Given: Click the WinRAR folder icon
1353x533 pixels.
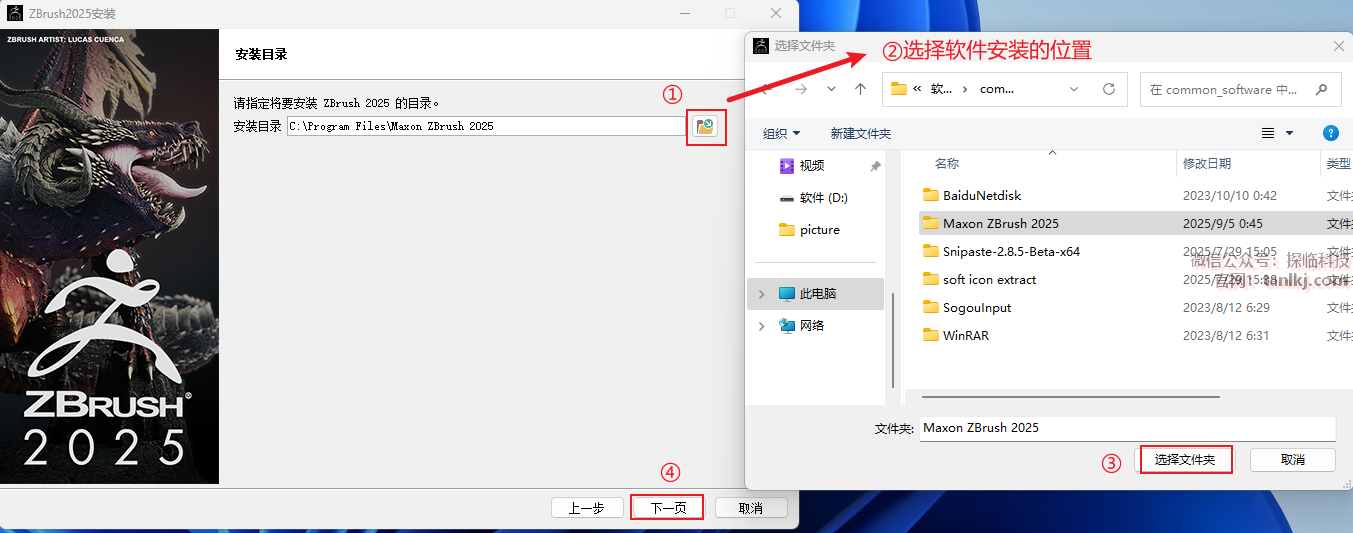Looking at the screenshot, I should [930, 336].
